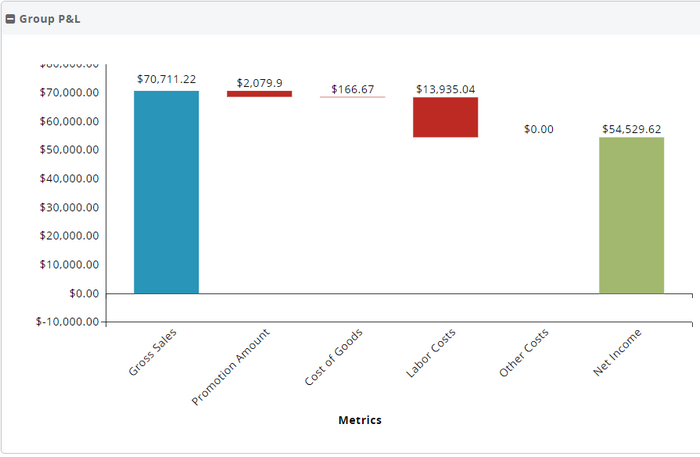Screen dimensions: 700x457
Task: Click the Metrics axis title
Action: point(359,420)
